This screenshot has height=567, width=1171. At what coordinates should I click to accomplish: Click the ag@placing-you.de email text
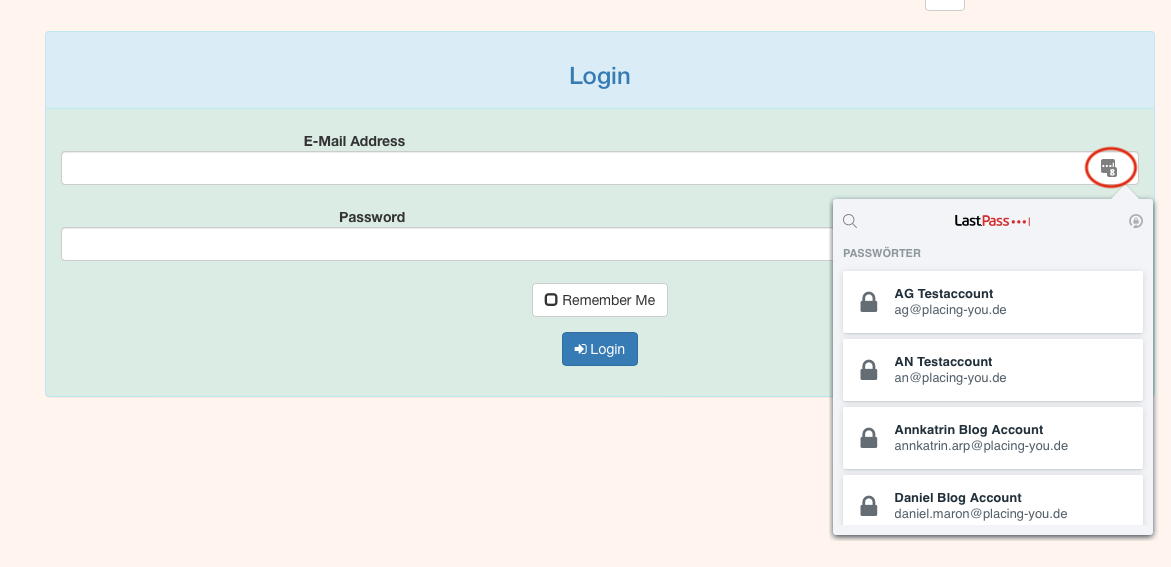[949, 310]
